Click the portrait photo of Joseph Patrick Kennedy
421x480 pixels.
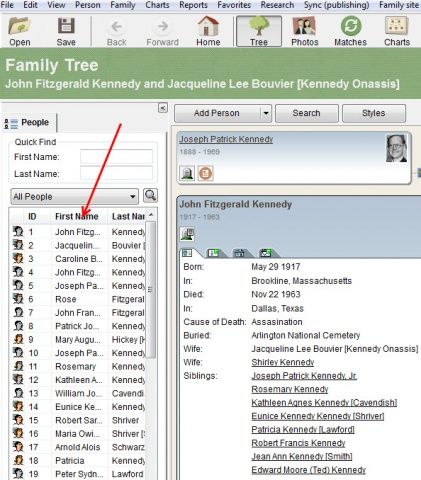pos(396,148)
